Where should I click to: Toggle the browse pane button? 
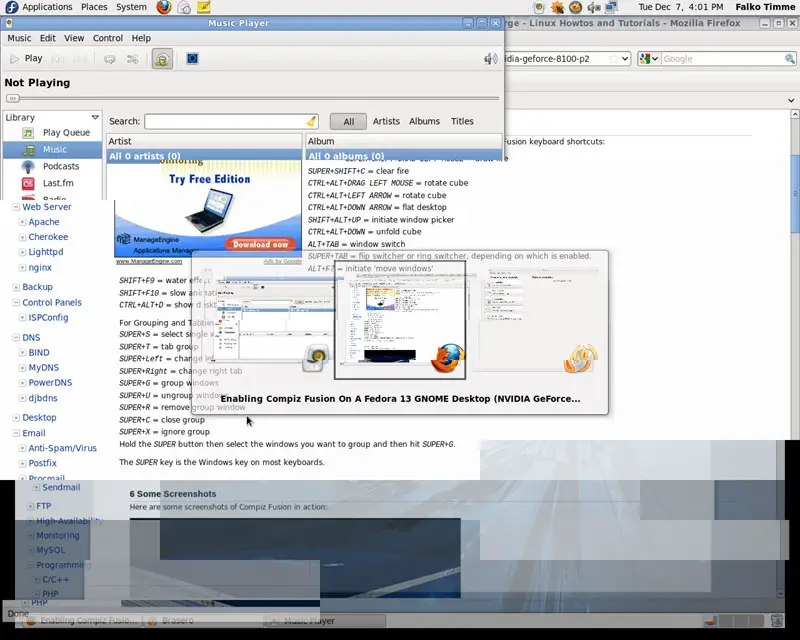click(162, 59)
